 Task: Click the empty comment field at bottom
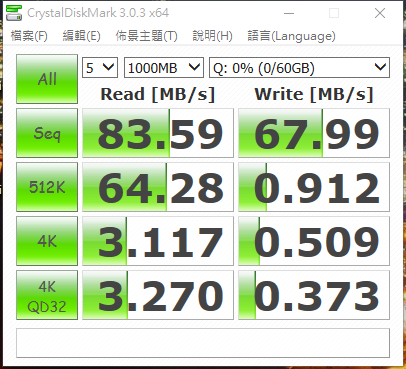pos(203,343)
